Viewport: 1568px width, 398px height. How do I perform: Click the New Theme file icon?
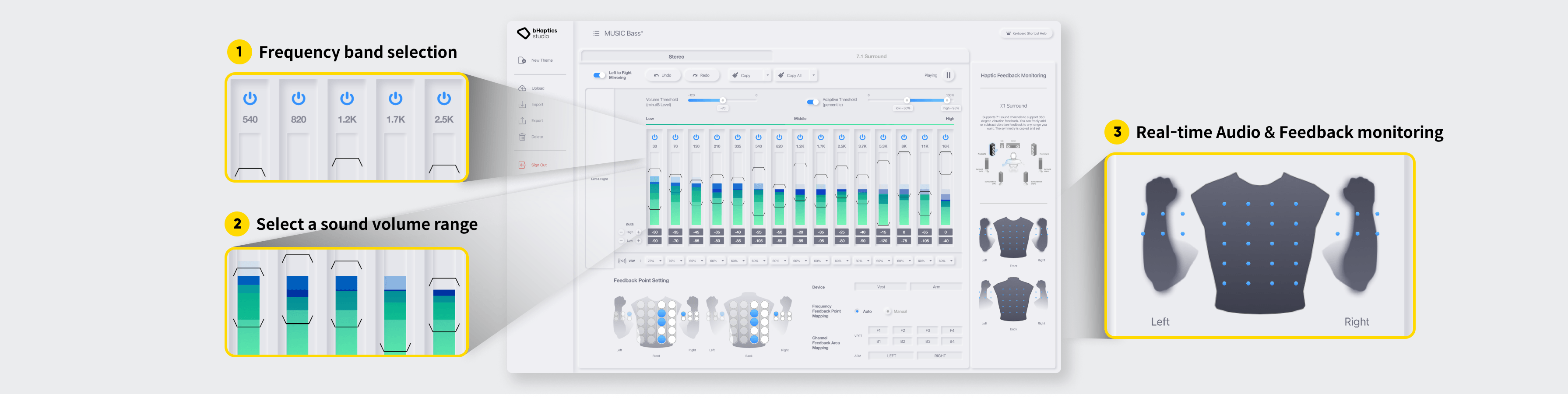[x=522, y=60]
